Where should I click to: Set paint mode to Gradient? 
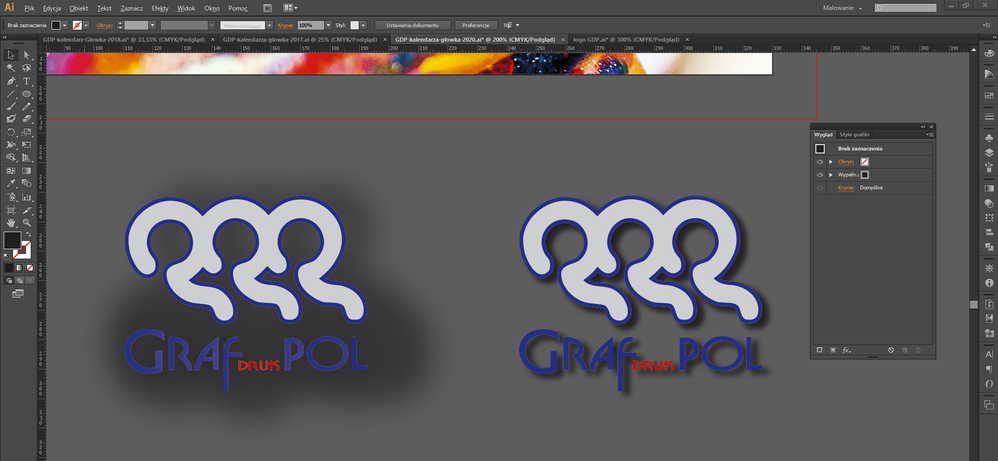18,267
